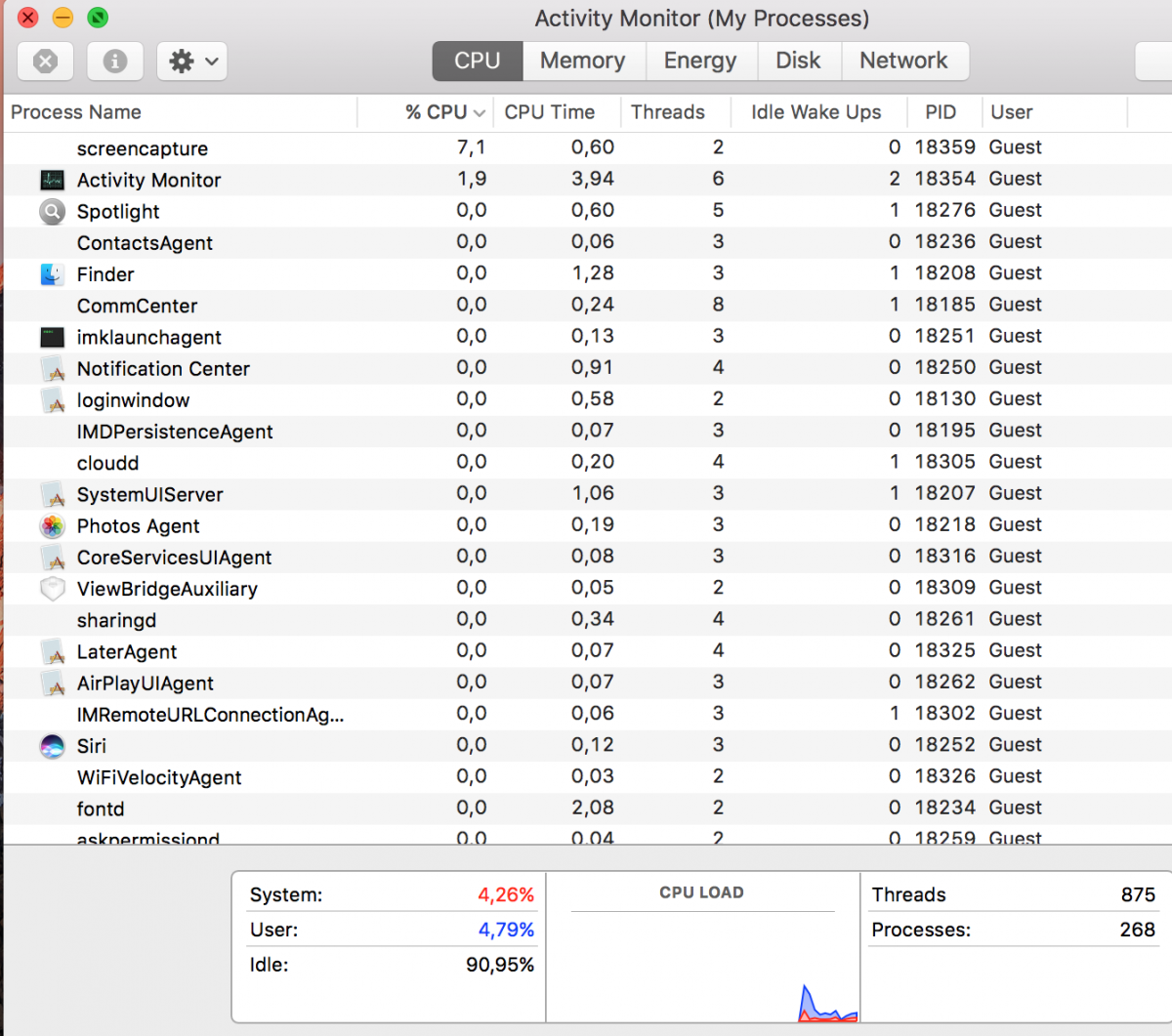Select the CommCenter process name
The height and width of the screenshot is (1036, 1172).
137,306
